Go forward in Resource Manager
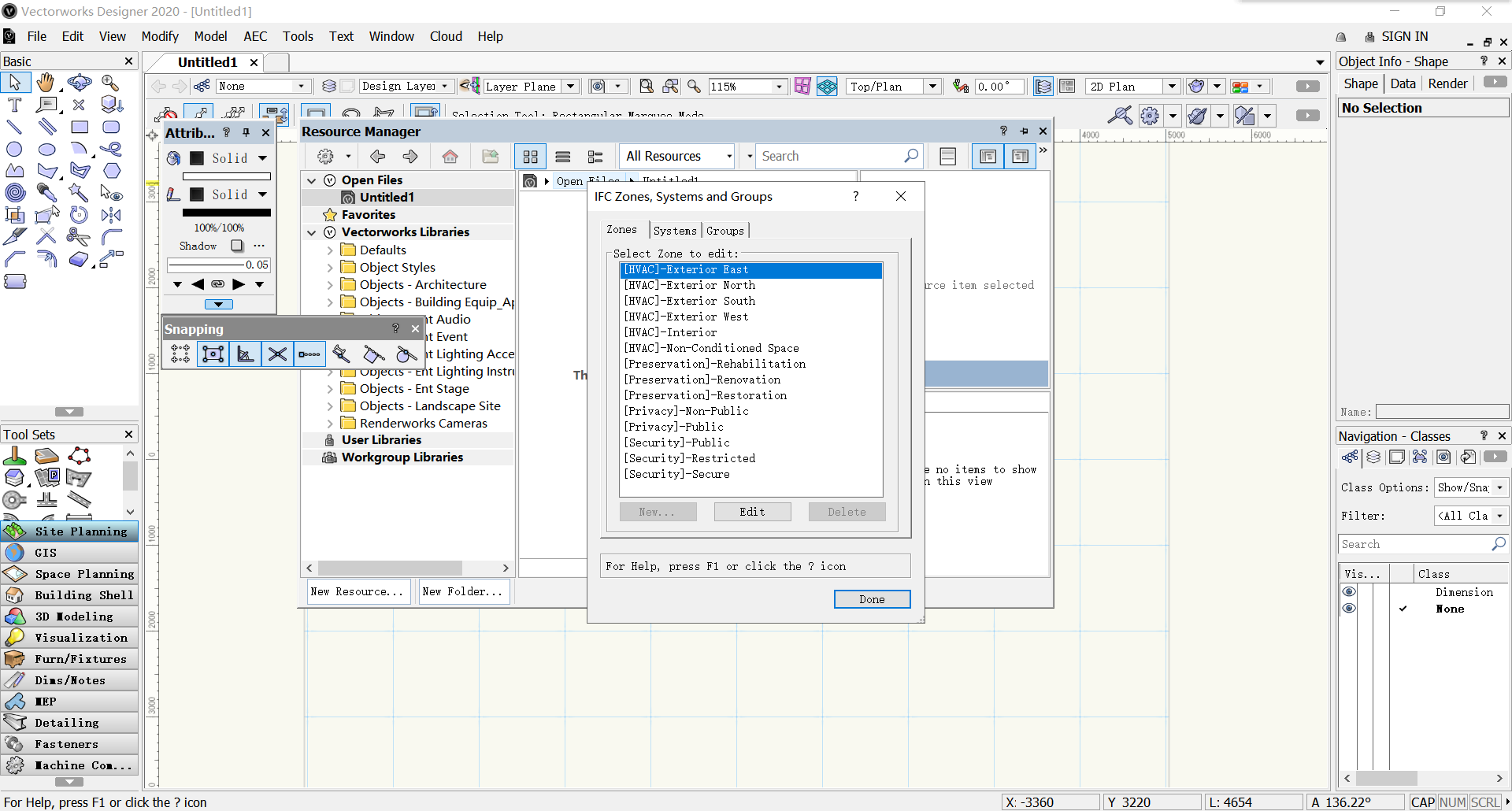1512x811 pixels. (x=410, y=156)
